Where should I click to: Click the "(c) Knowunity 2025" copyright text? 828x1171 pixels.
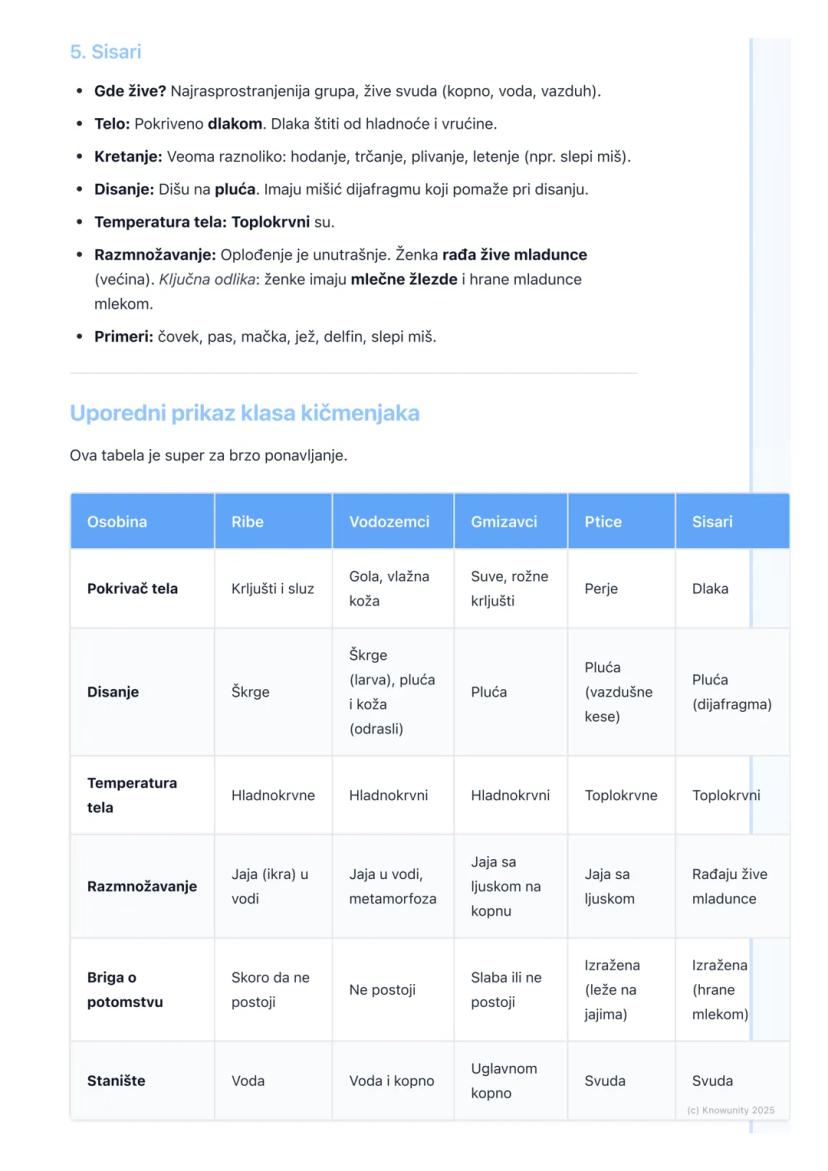point(731,1110)
